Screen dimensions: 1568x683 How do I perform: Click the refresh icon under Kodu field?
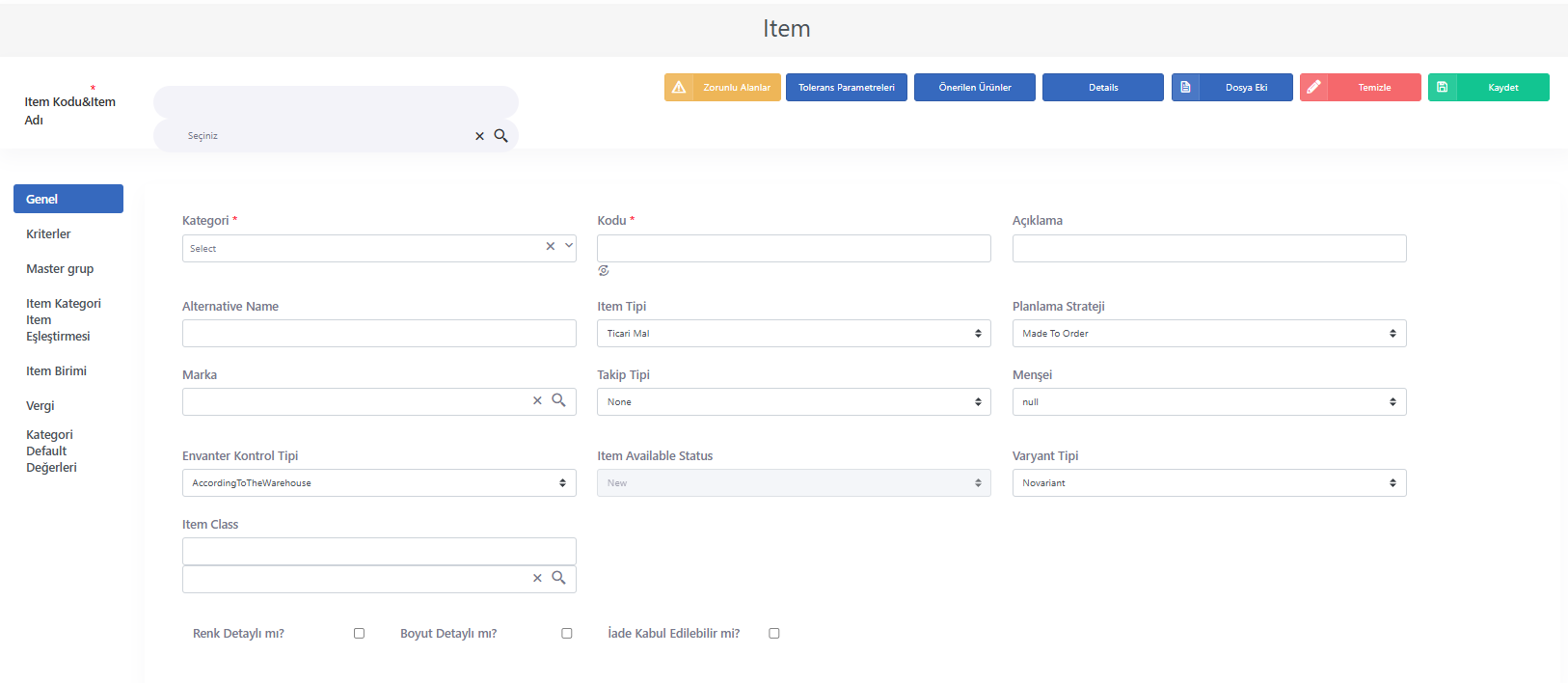(x=604, y=271)
